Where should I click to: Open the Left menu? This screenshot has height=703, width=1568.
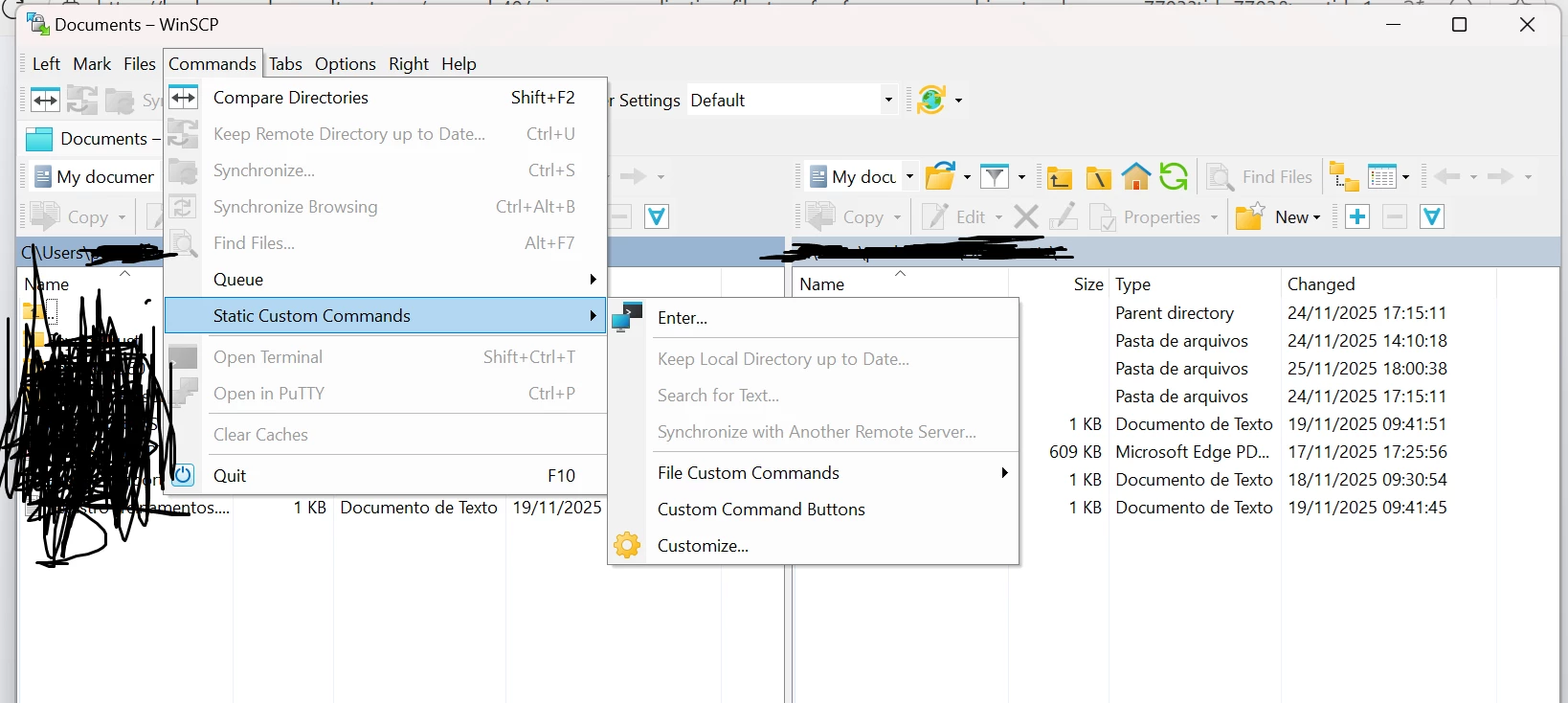click(46, 64)
